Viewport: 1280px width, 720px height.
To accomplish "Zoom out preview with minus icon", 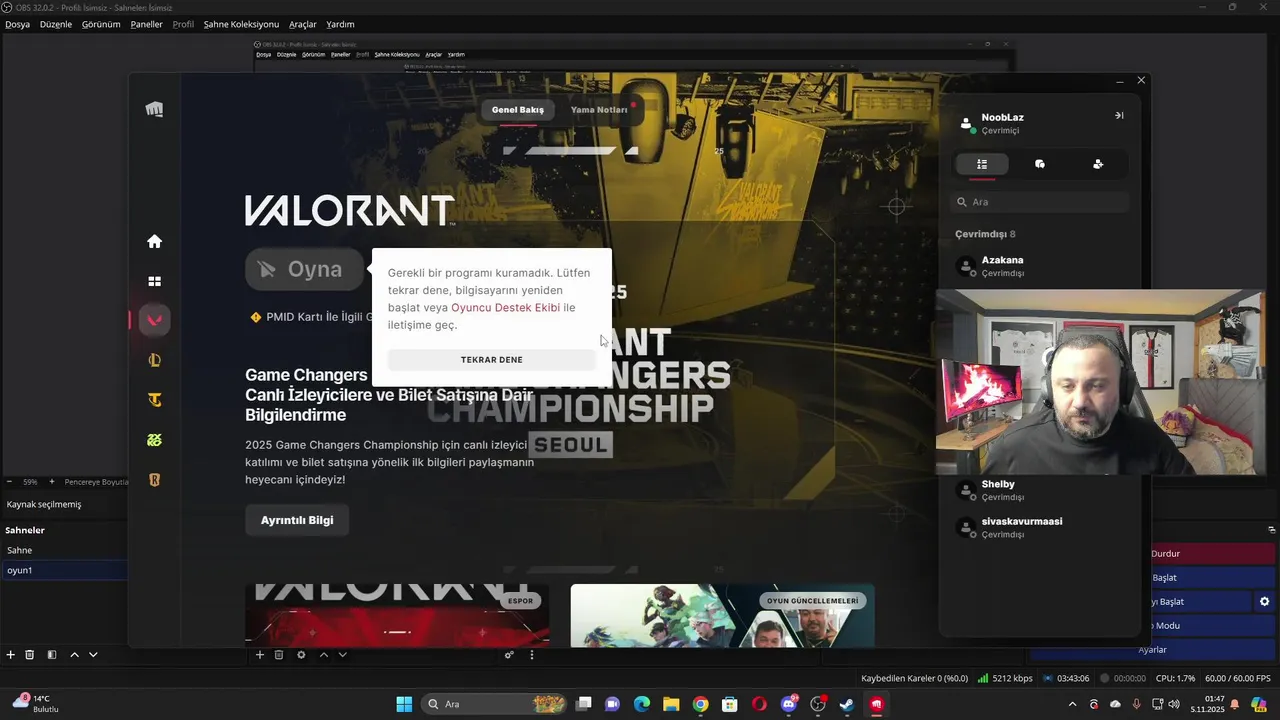I will 11,482.
